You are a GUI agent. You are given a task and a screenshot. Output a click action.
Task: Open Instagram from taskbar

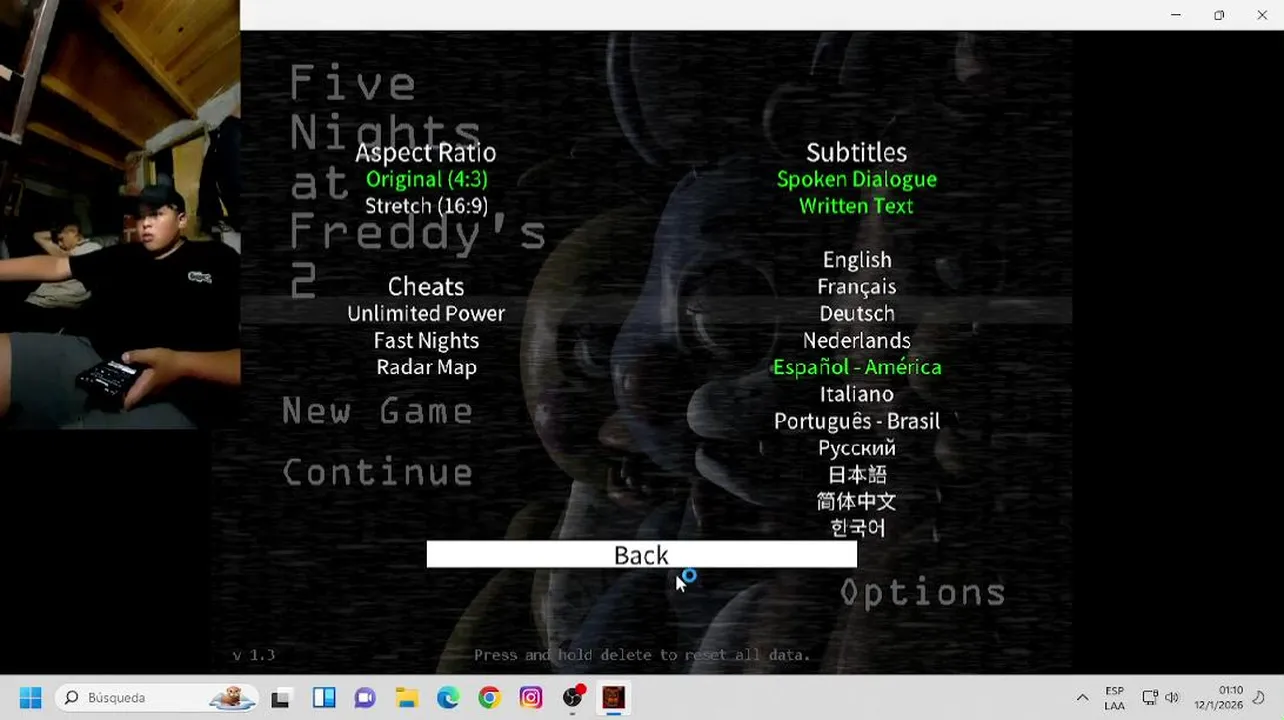coord(531,698)
